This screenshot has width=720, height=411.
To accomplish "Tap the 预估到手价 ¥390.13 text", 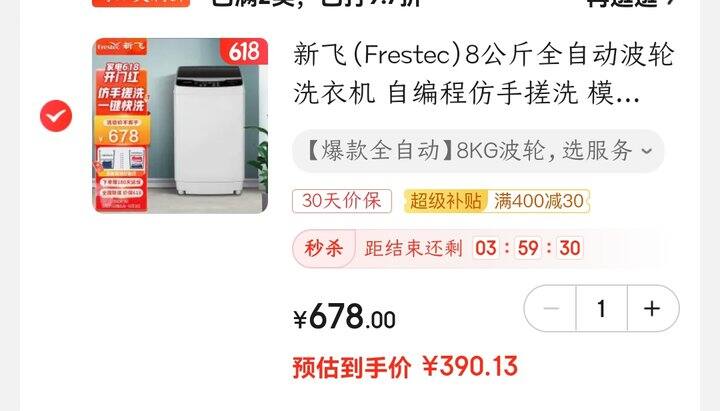I will click(x=405, y=367).
